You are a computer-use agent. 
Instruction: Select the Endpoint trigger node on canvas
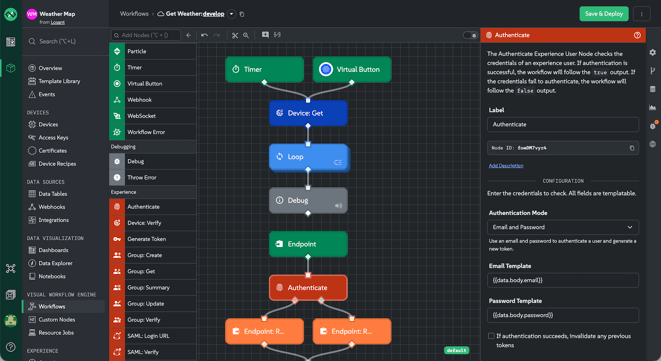pyautogui.click(x=308, y=244)
